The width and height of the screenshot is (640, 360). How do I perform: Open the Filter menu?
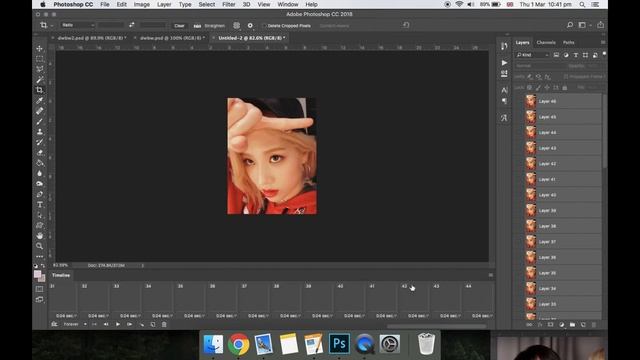pos(229,4)
